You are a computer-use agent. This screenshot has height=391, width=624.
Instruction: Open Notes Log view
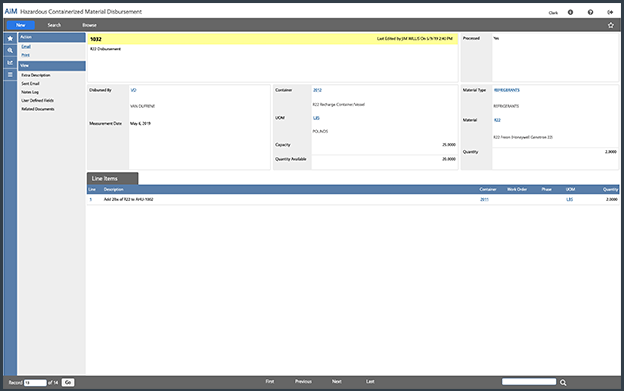(x=30, y=92)
